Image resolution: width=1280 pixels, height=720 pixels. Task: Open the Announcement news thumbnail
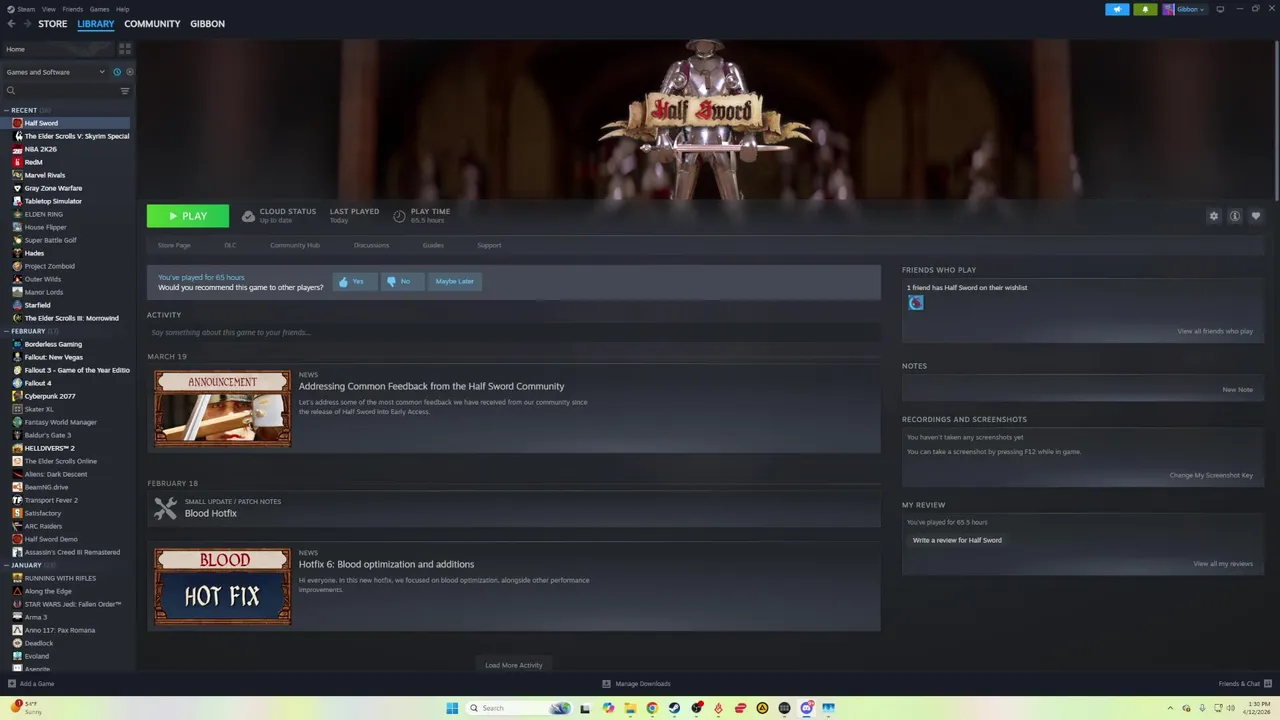coord(223,408)
